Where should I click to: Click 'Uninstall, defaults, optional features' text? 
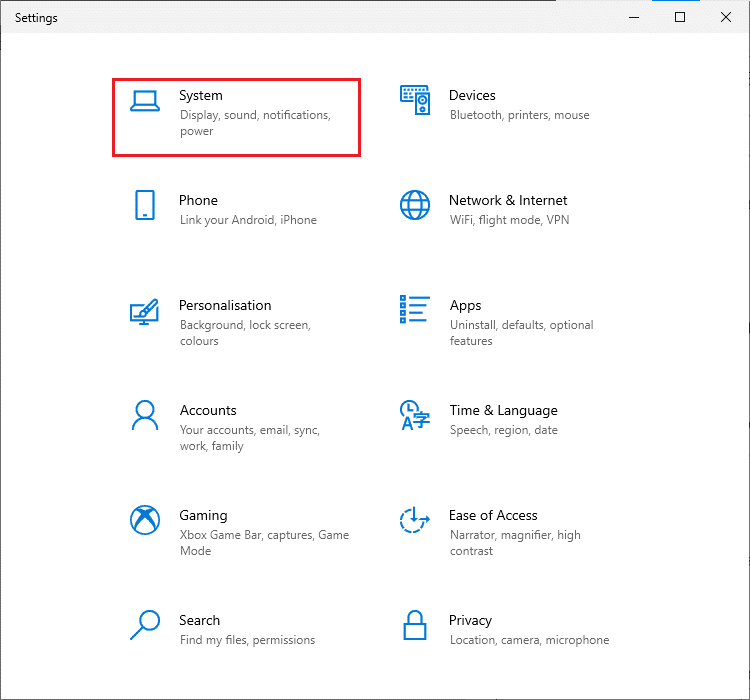pos(521,333)
